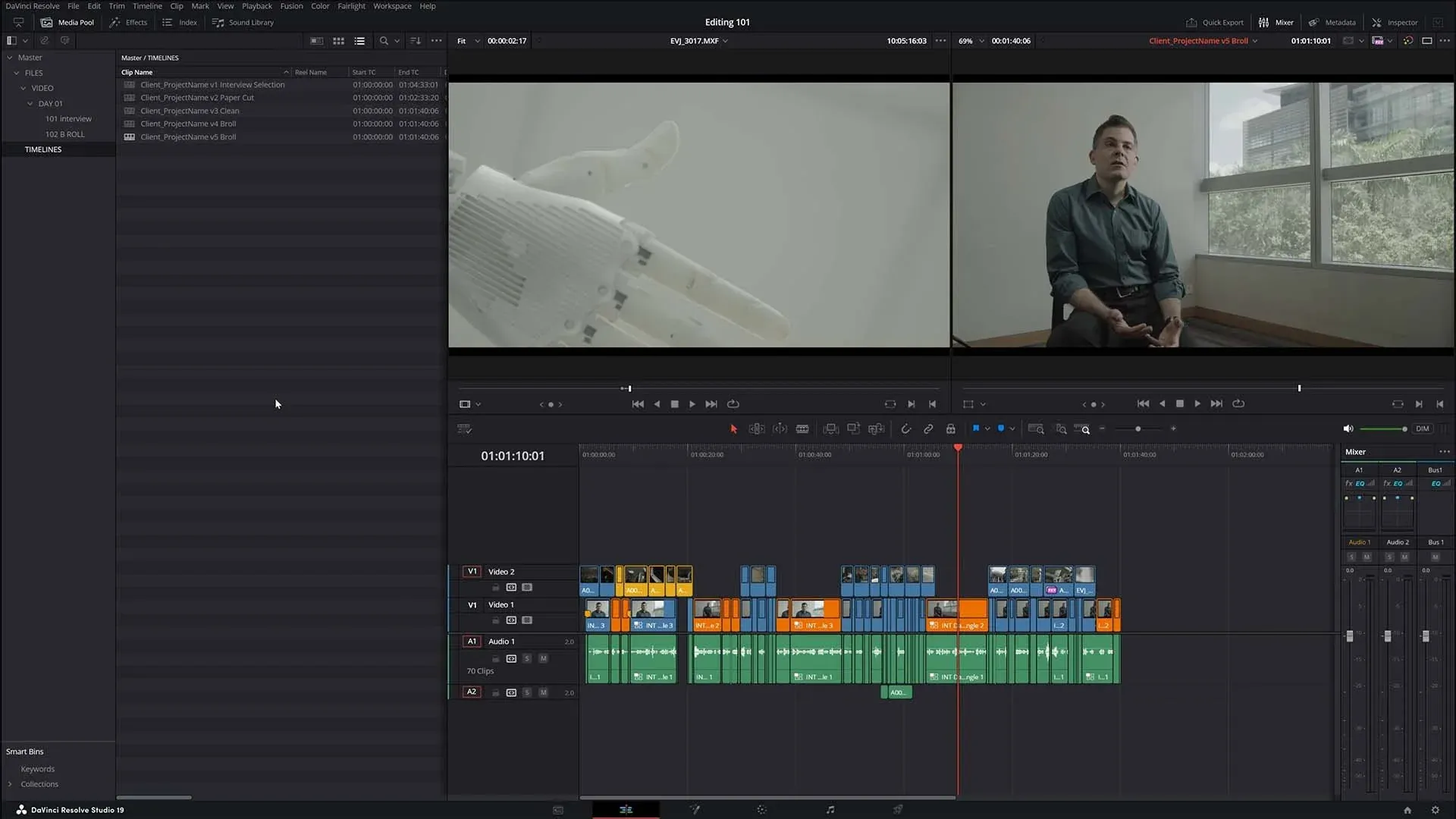Click the Overwrite Clip icon
1456x819 pixels.
pos(853,429)
